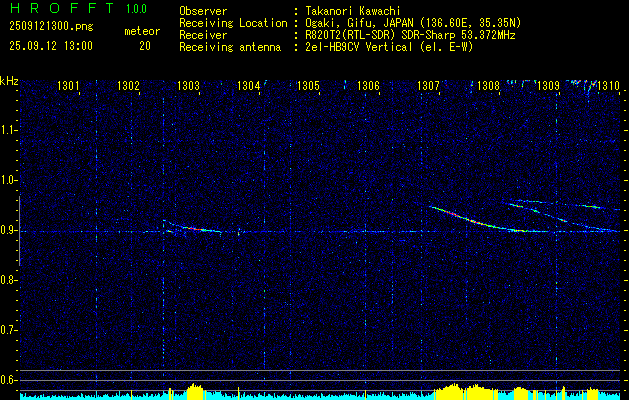Click time marker 1303
The width and height of the screenshot is (629, 400).
pyautogui.click(x=188, y=86)
